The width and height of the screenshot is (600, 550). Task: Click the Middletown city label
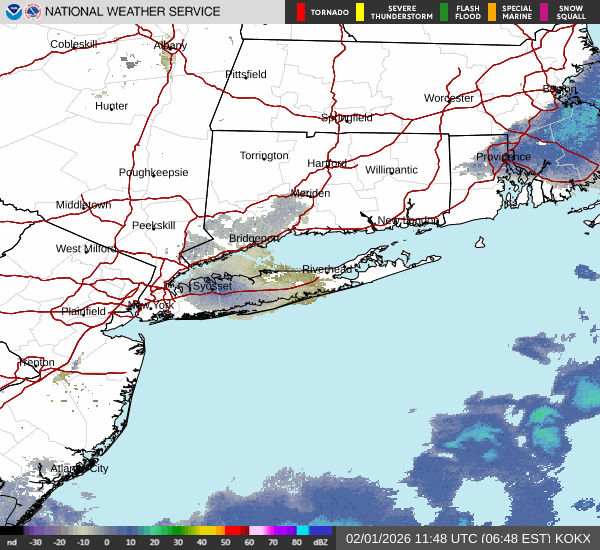click(83, 204)
